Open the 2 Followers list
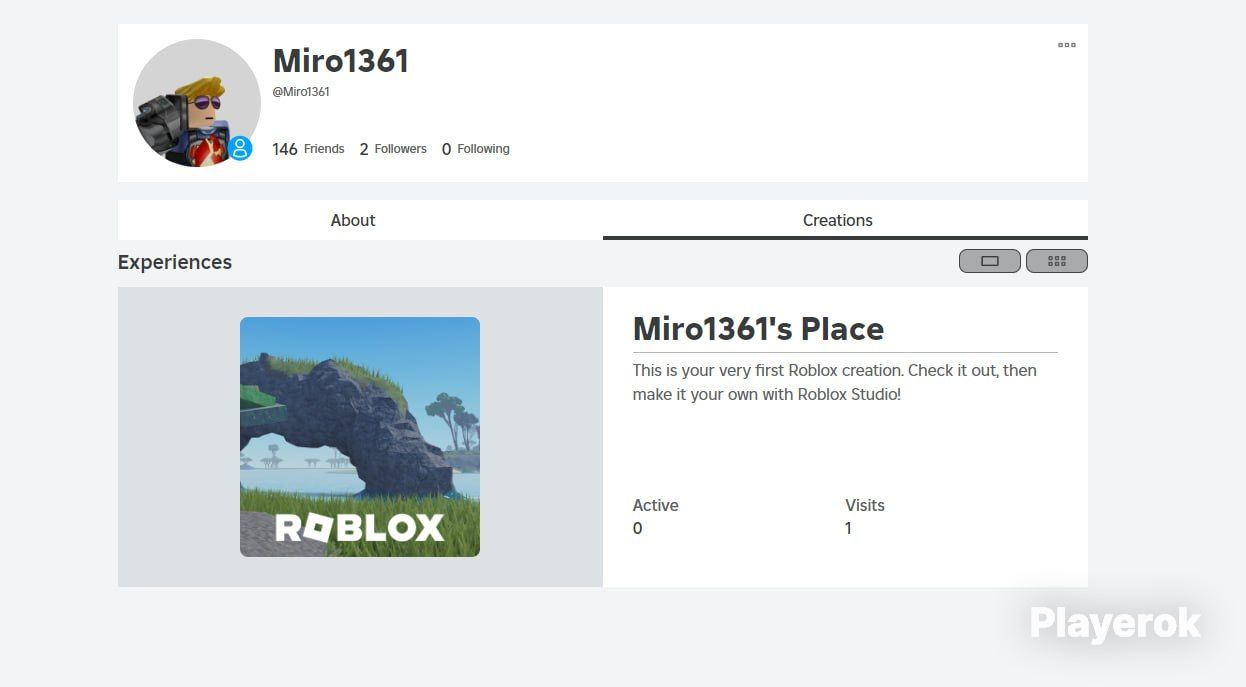The width and height of the screenshot is (1246, 687). click(x=393, y=149)
